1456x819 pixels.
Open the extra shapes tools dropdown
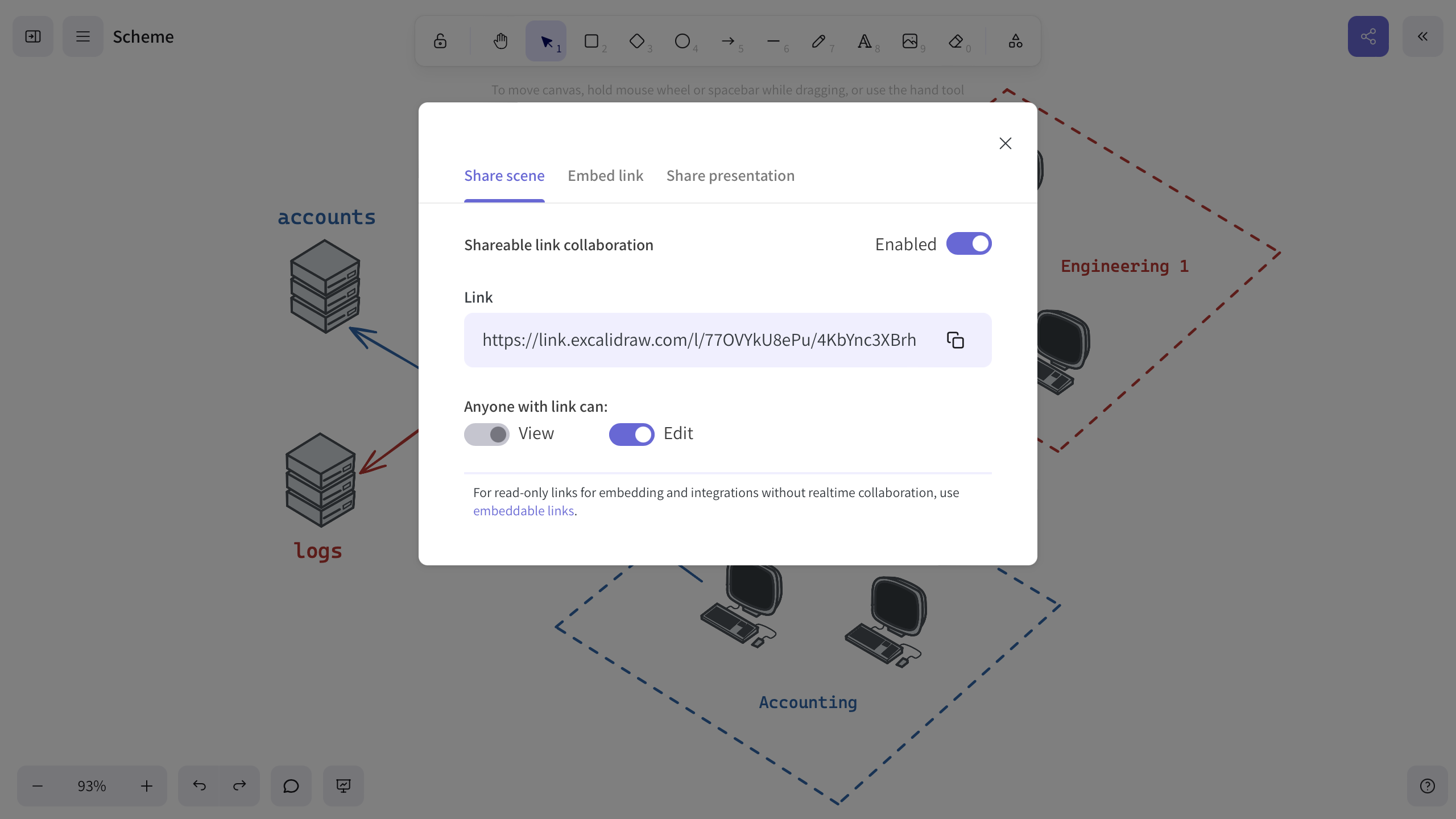coord(1015,40)
